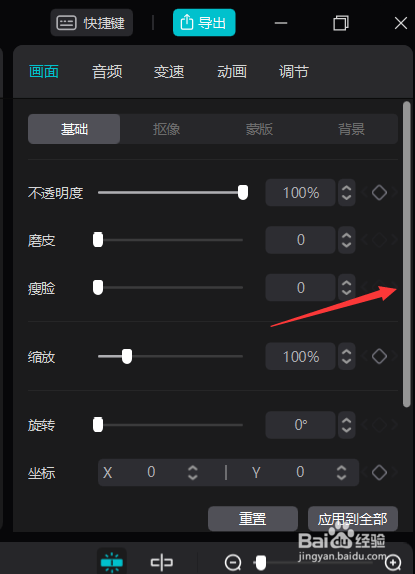Open the 动画 animation tab
Viewport: 415px width, 574px height.
pos(232,72)
